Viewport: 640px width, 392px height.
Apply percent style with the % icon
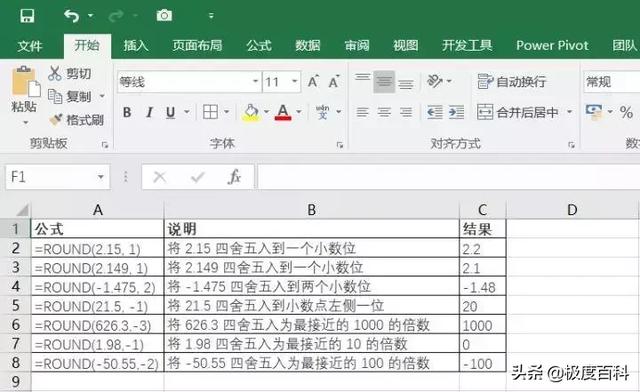[x=626, y=112]
